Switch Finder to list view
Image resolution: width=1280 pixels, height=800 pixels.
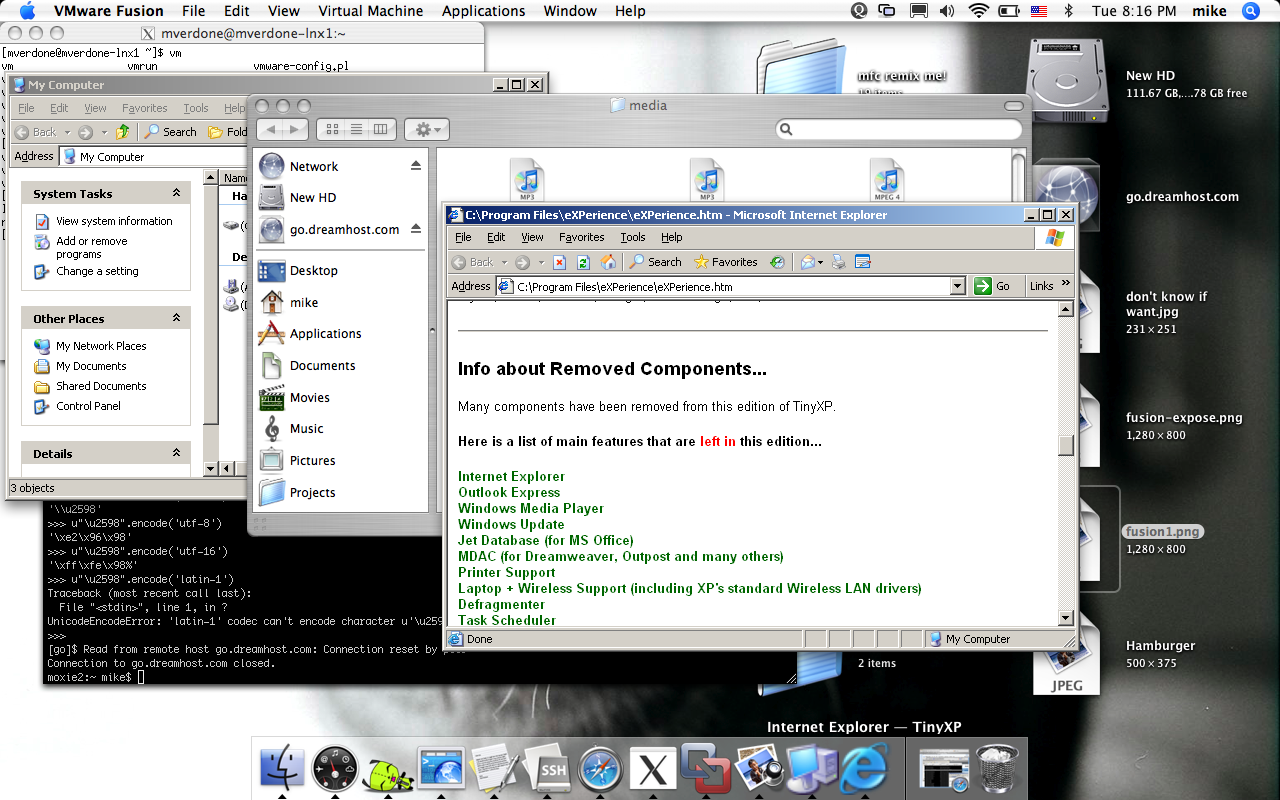(357, 129)
